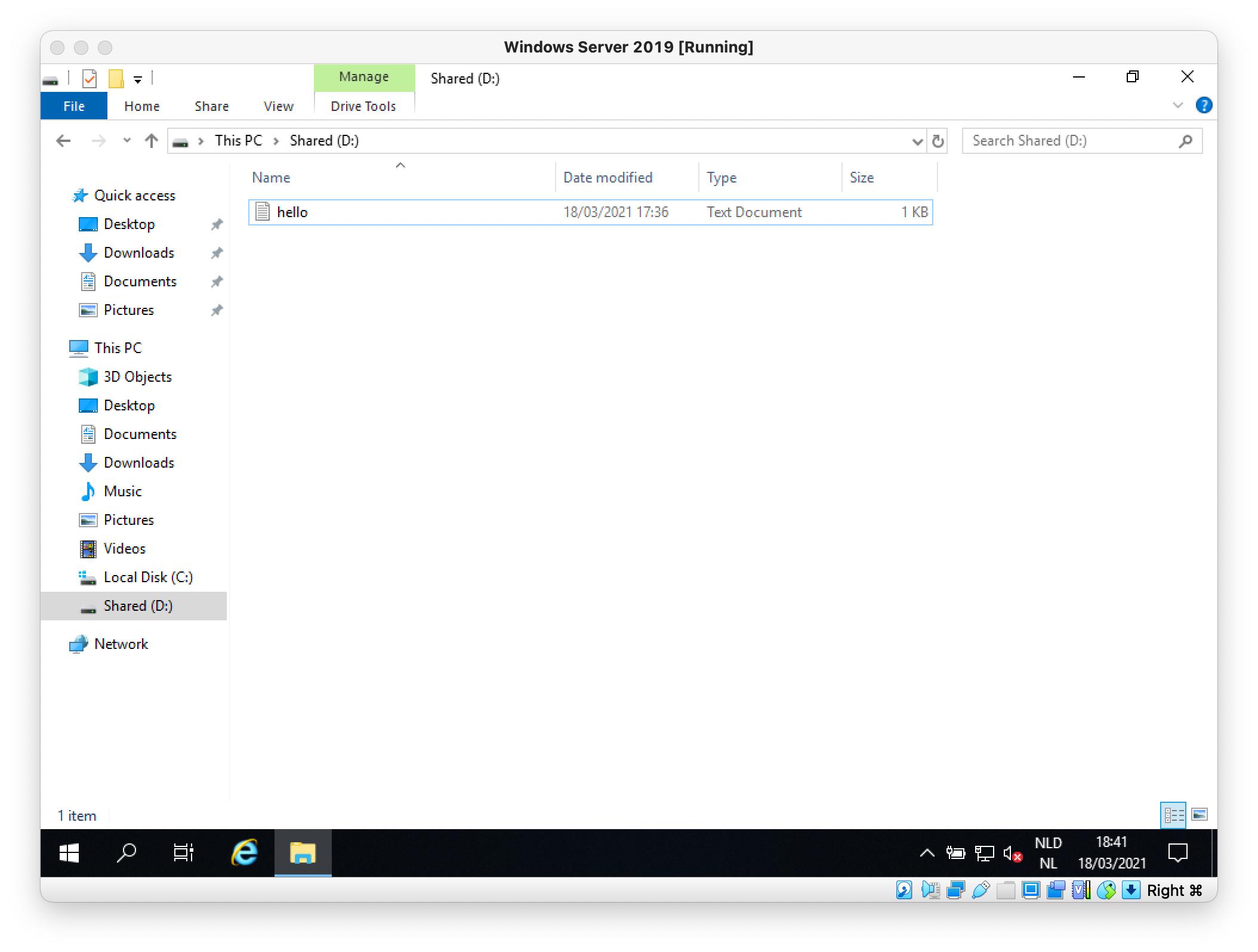The height and width of the screenshot is (952, 1258).
Task: Open the View ribbon tab
Action: pyautogui.click(x=278, y=106)
